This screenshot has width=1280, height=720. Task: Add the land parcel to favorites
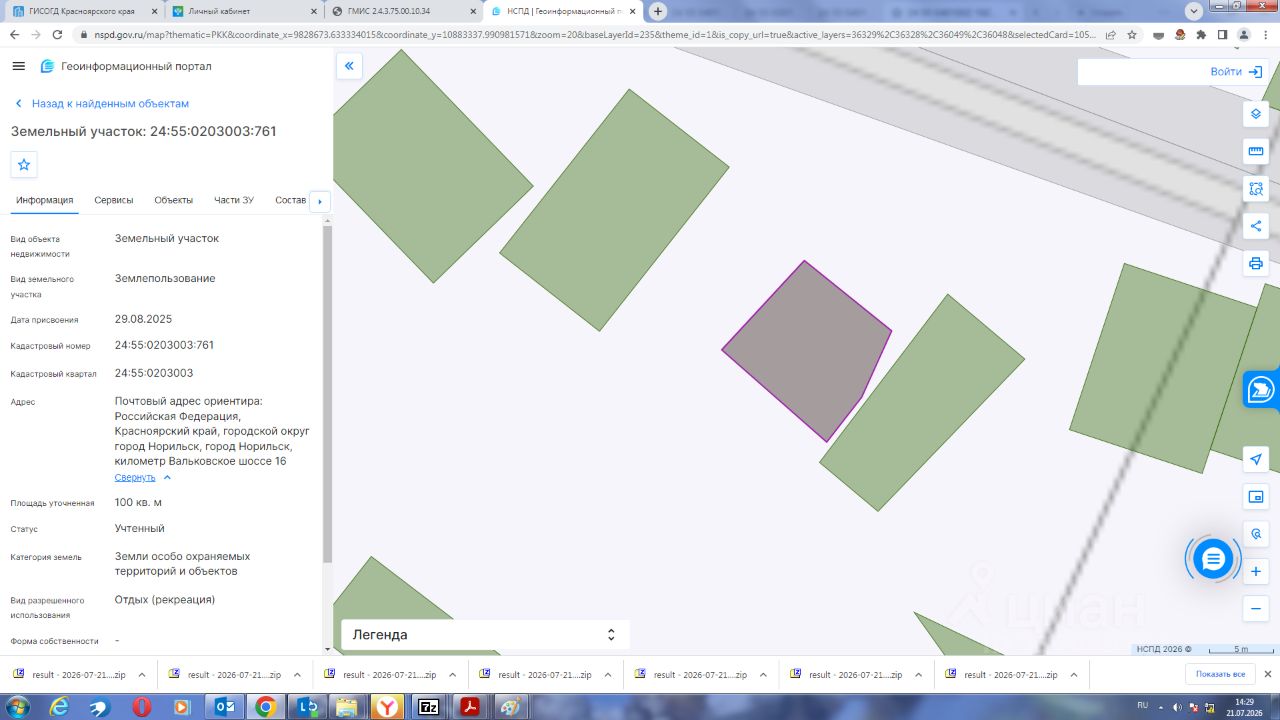click(24, 164)
